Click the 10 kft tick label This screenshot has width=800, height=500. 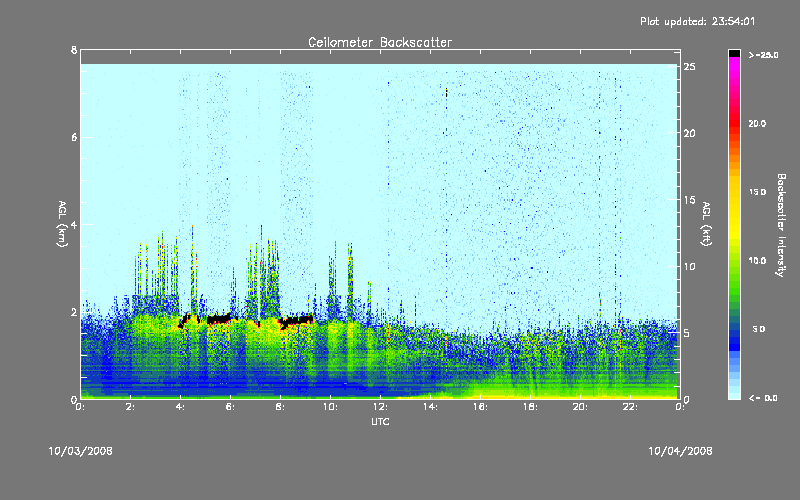[689, 266]
